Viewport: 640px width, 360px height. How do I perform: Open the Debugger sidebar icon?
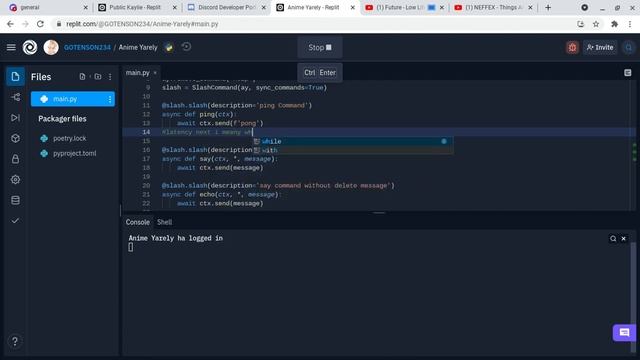click(x=15, y=118)
